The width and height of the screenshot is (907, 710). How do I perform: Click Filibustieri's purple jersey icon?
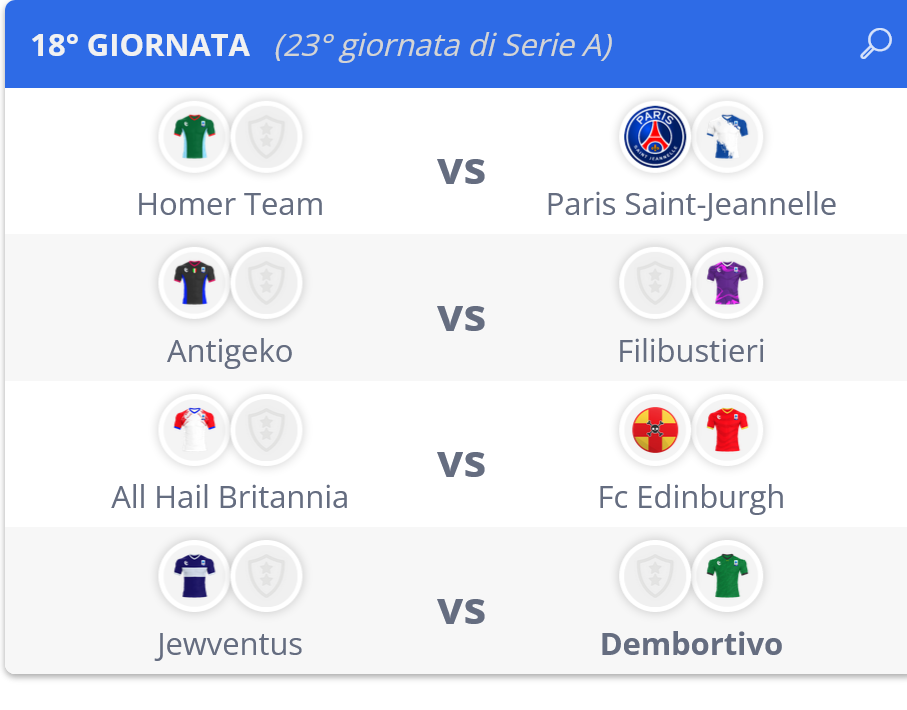[727, 283]
